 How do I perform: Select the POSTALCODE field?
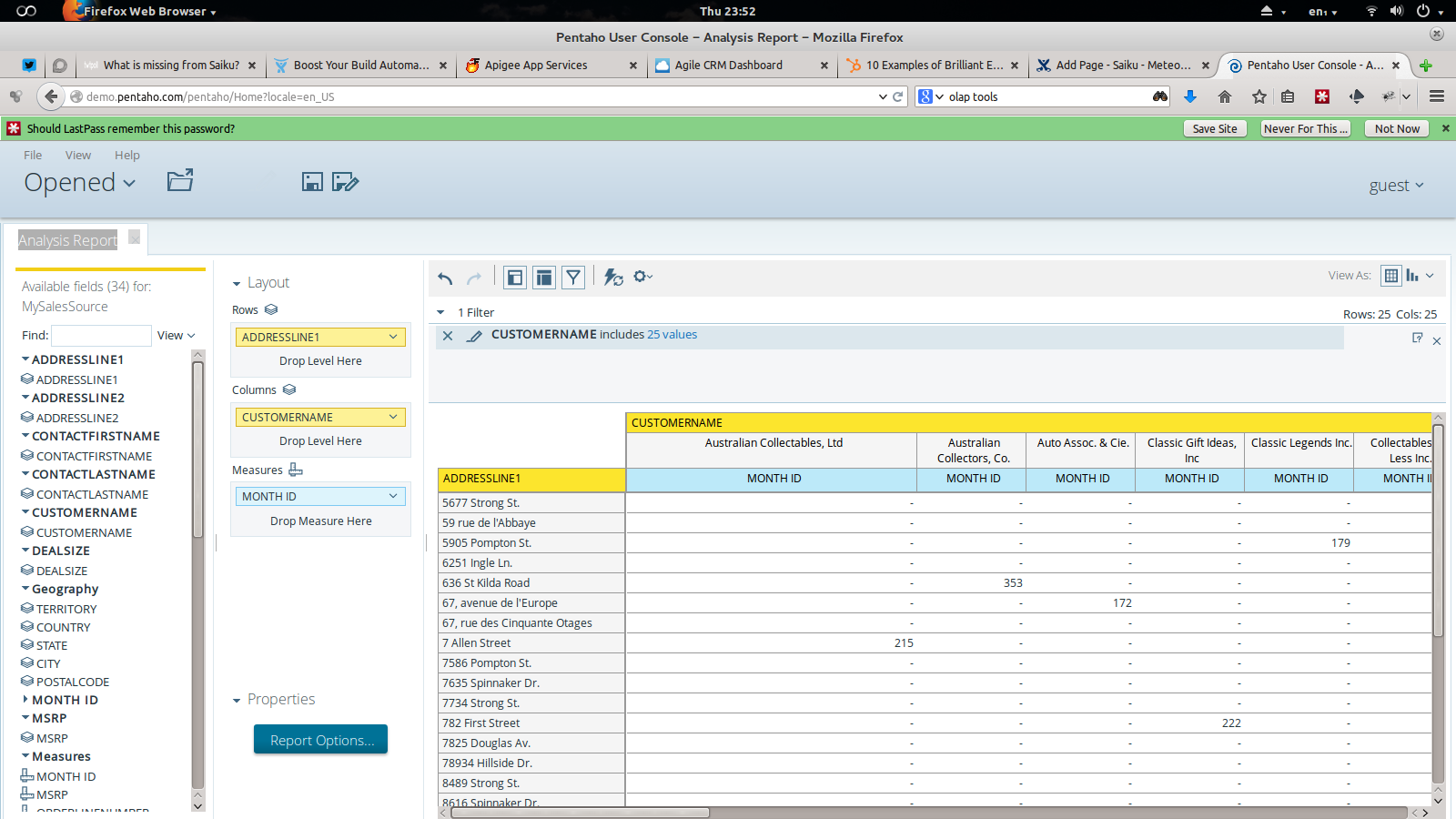pyautogui.click(x=72, y=682)
